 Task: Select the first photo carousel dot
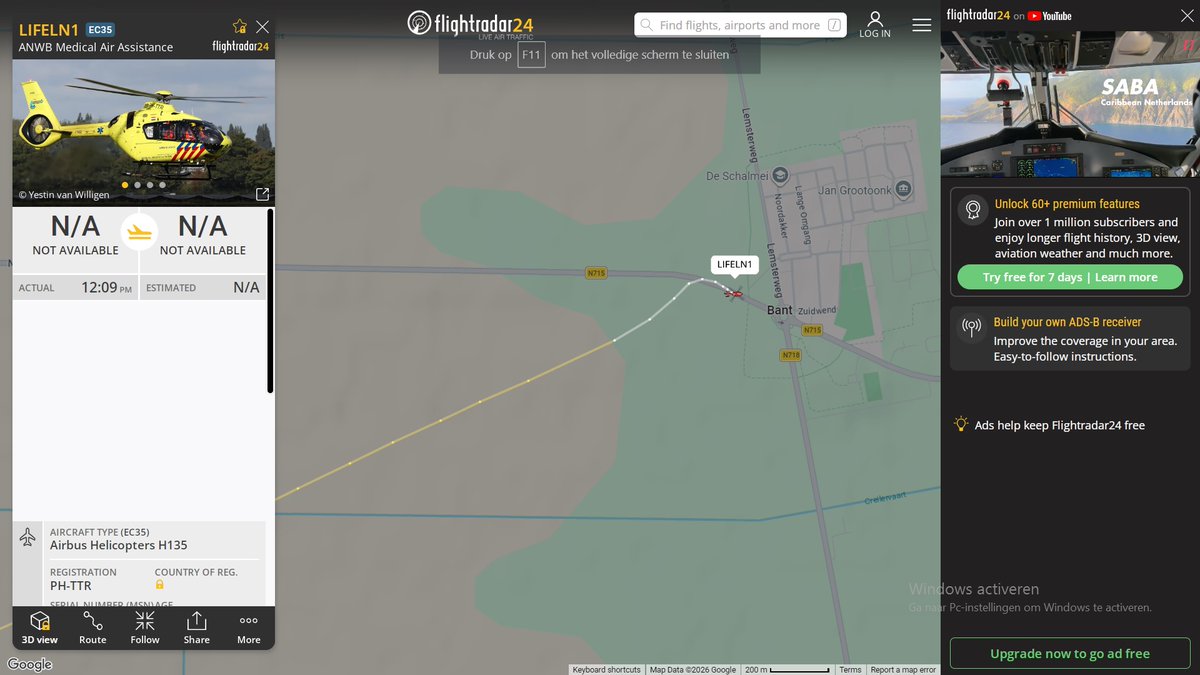(x=125, y=185)
